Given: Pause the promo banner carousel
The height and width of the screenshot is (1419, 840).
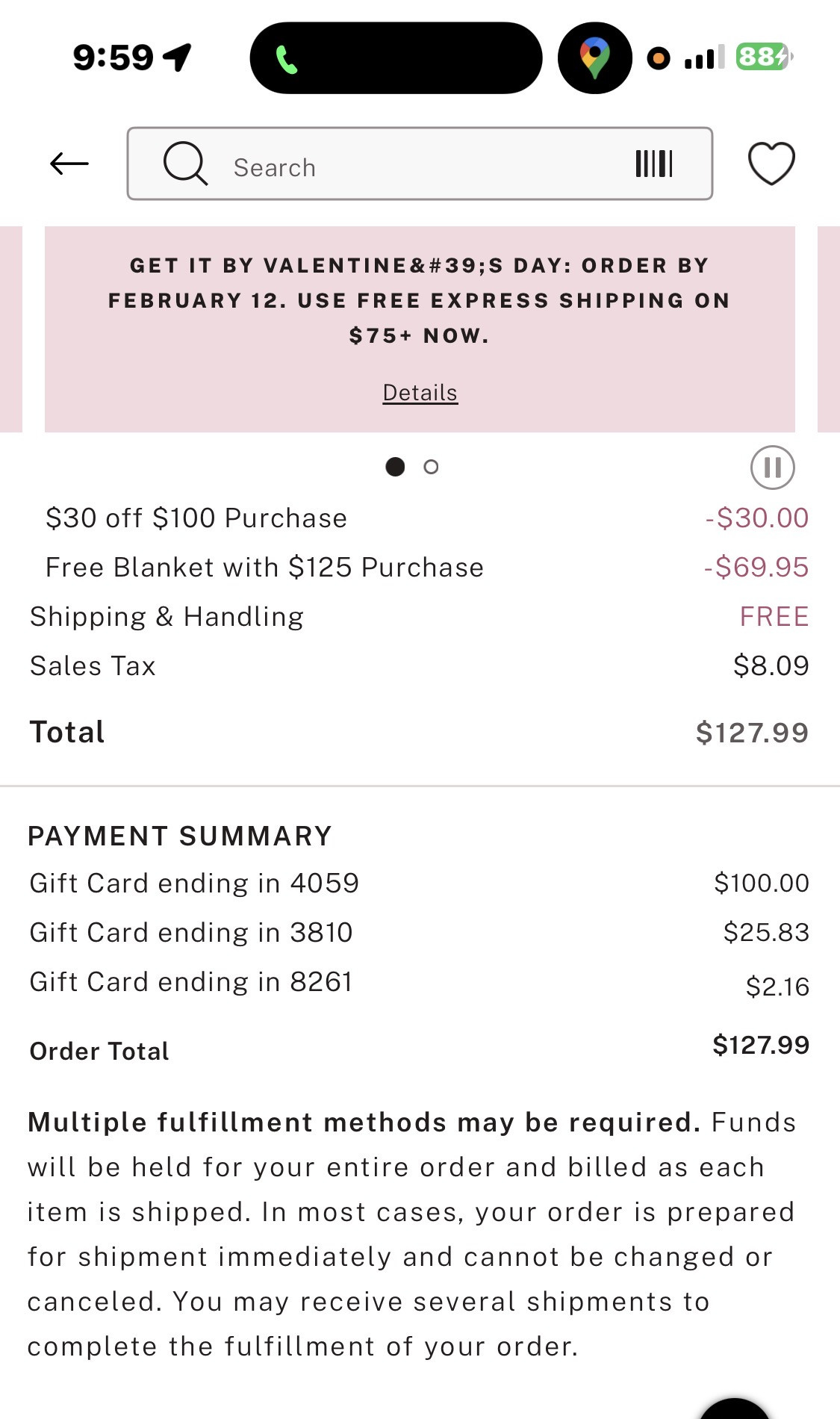Looking at the screenshot, I should coord(772,468).
